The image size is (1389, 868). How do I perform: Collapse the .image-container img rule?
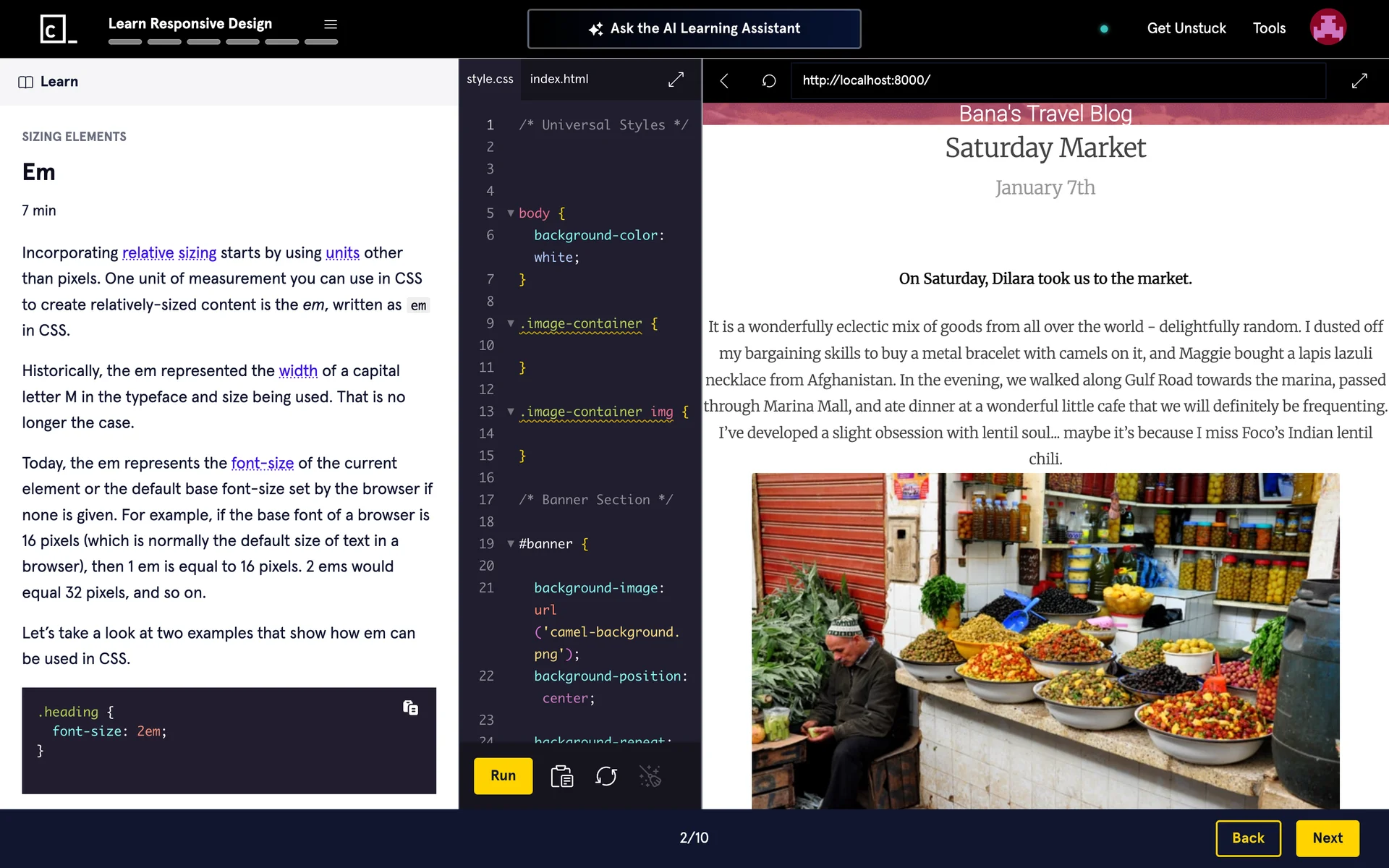[x=511, y=412]
